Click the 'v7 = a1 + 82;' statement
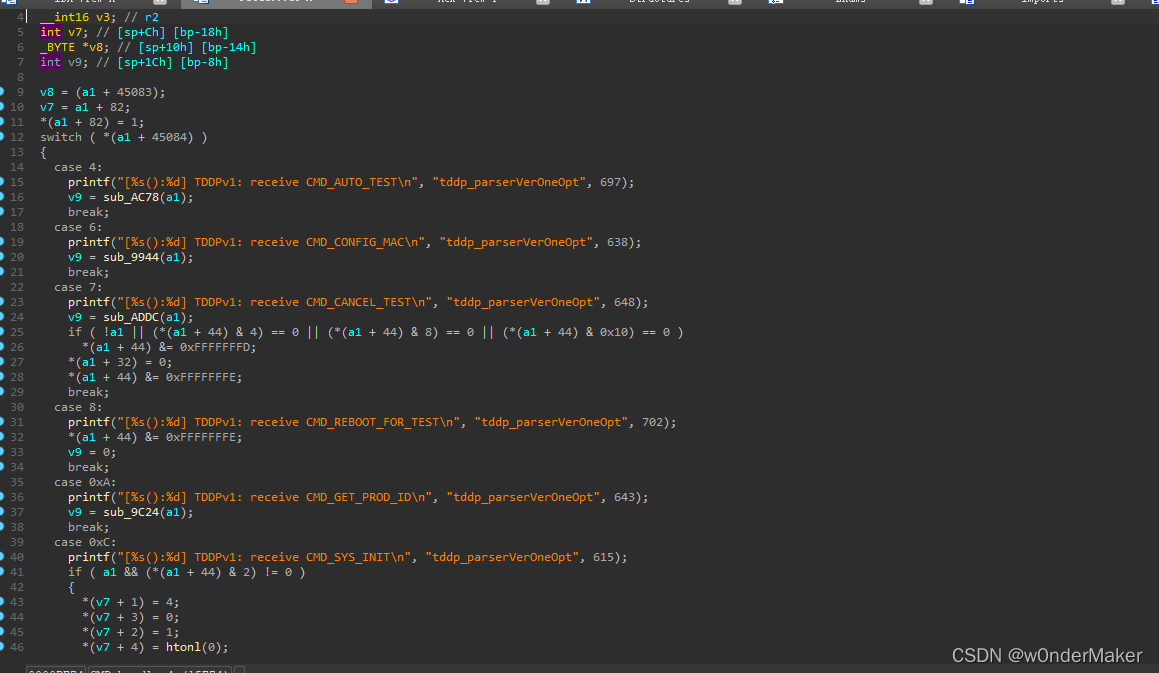 (x=85, y=107)
